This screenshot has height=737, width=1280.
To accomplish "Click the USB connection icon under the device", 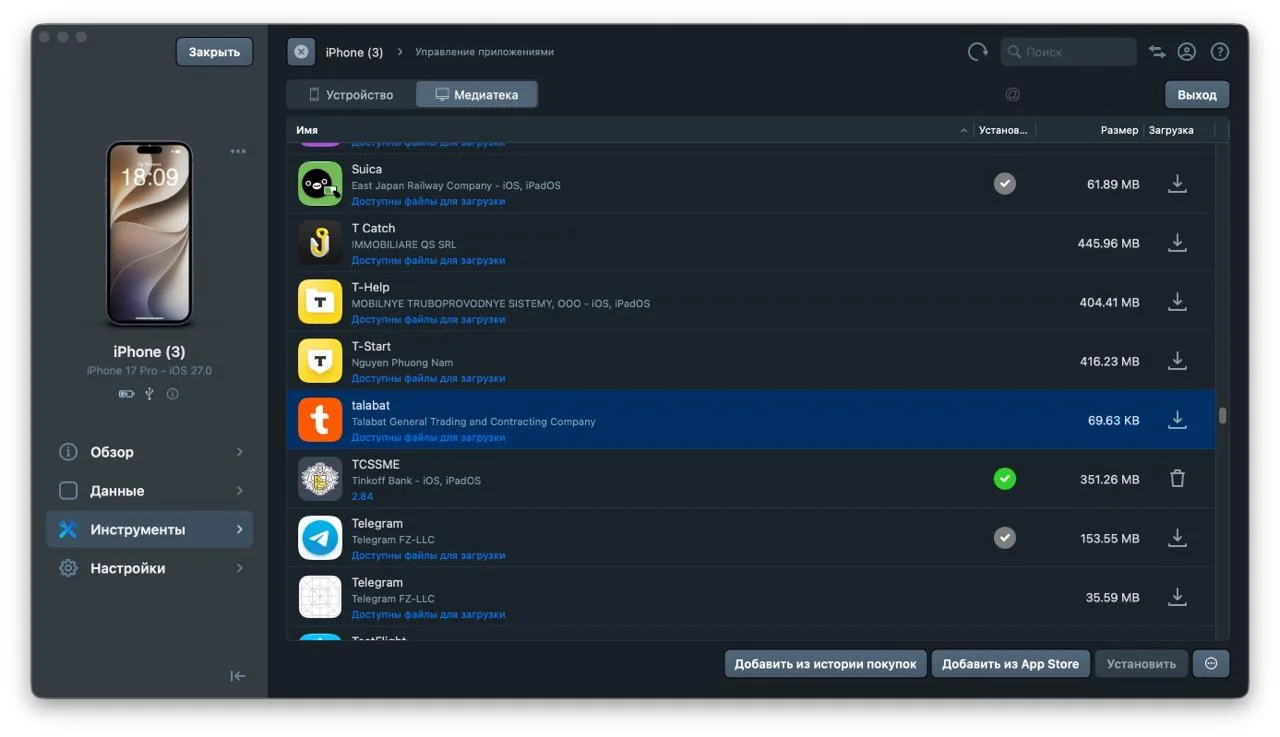I will [x=149, y=394].
